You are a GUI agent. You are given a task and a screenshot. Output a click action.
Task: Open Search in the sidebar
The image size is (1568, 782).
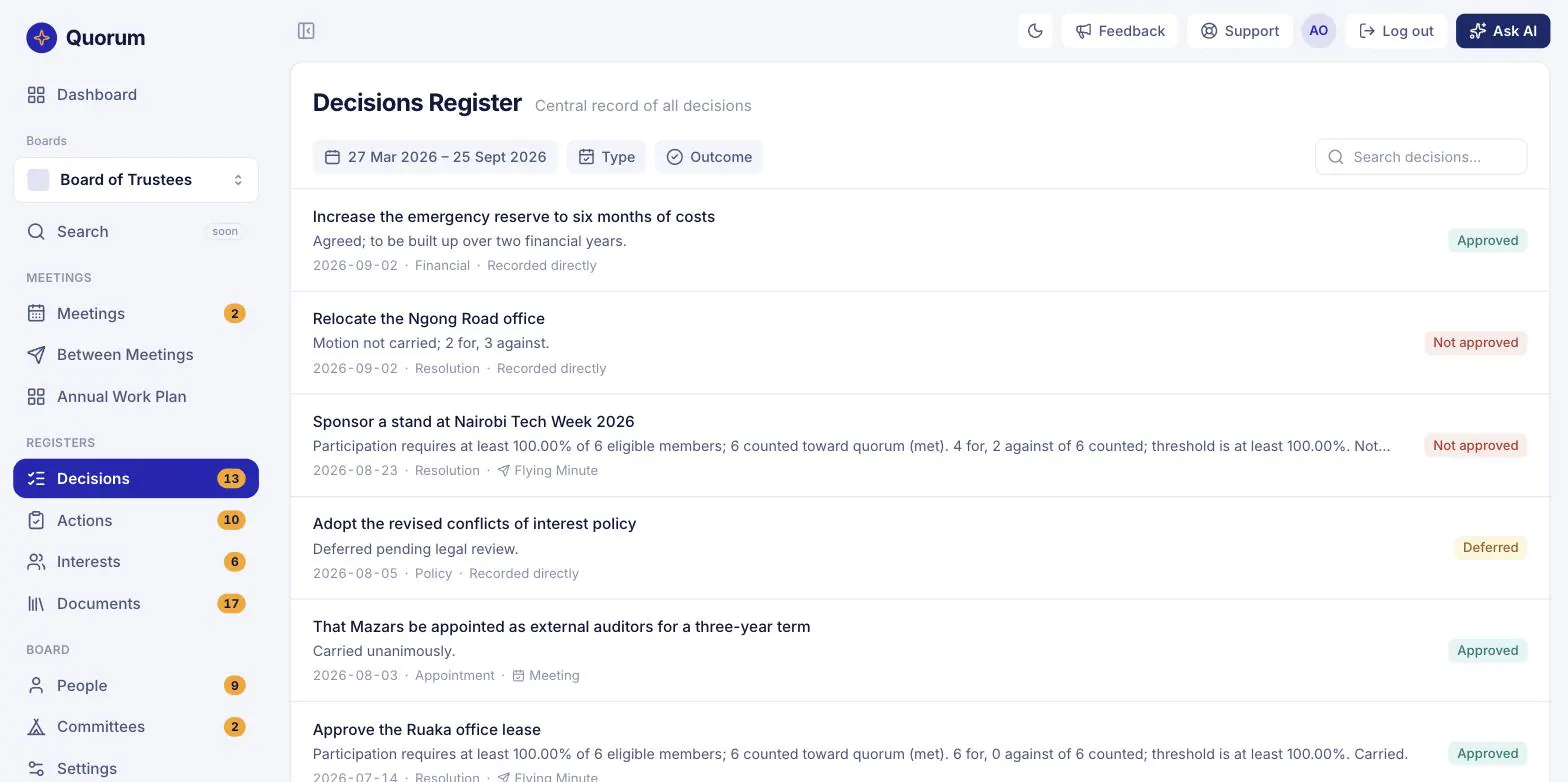point(136,232)
